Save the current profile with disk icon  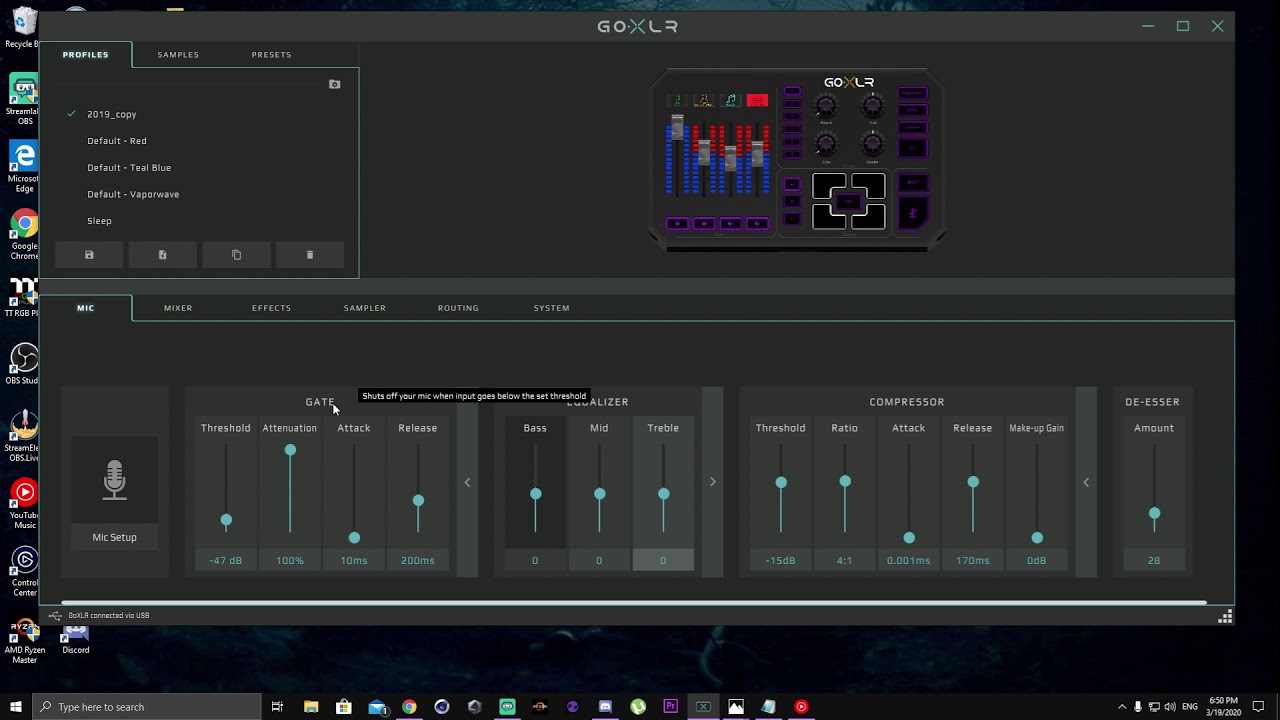89,255
